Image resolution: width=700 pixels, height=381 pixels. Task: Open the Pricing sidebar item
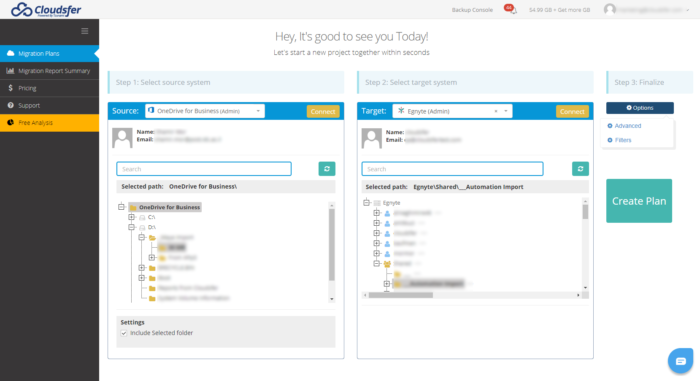[x=50, y=88]
